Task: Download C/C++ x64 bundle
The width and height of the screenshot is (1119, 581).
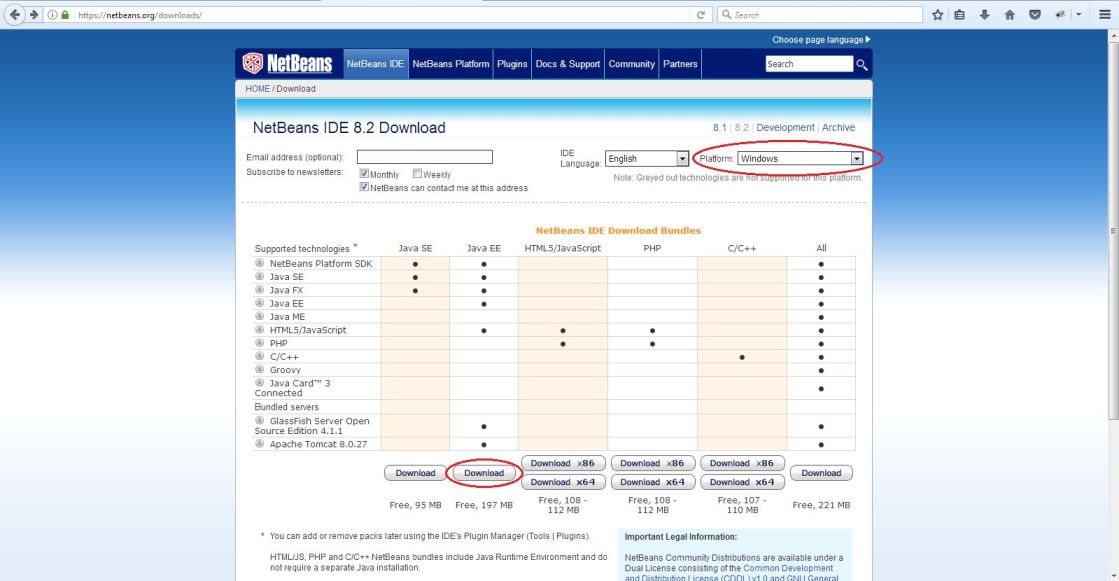Action: pyautogui.click(x=742, y=482)
